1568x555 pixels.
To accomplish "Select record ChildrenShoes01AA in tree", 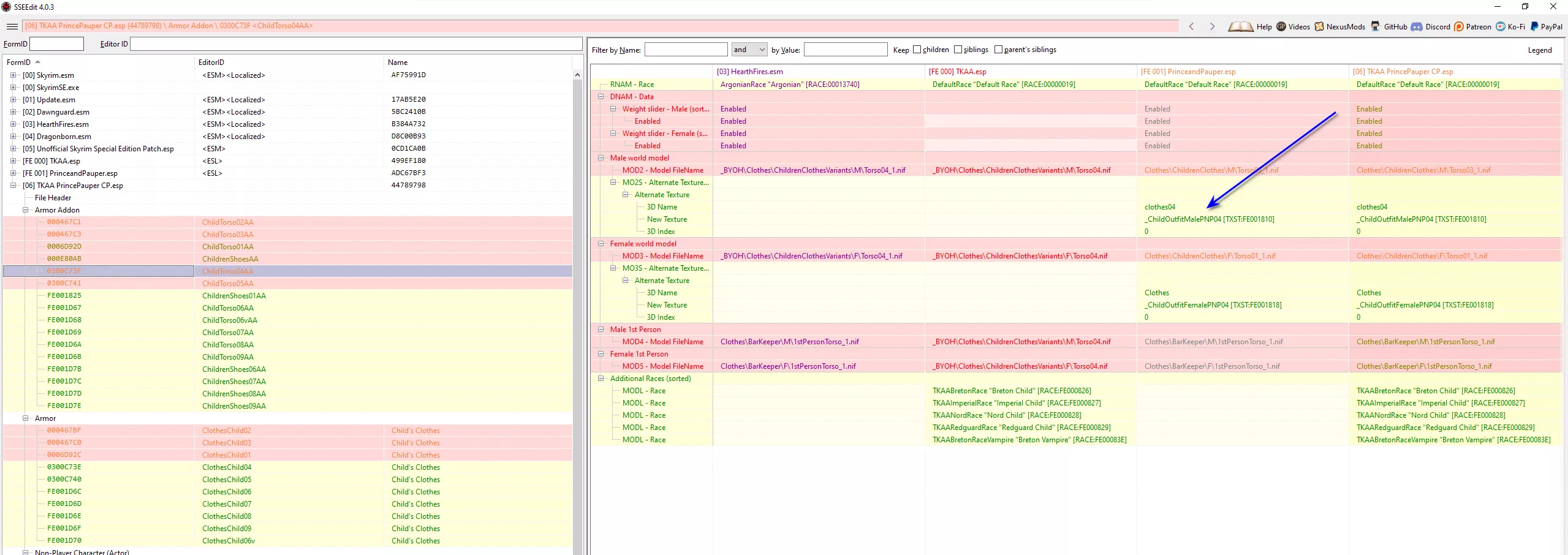I will [x=234, y=296].
